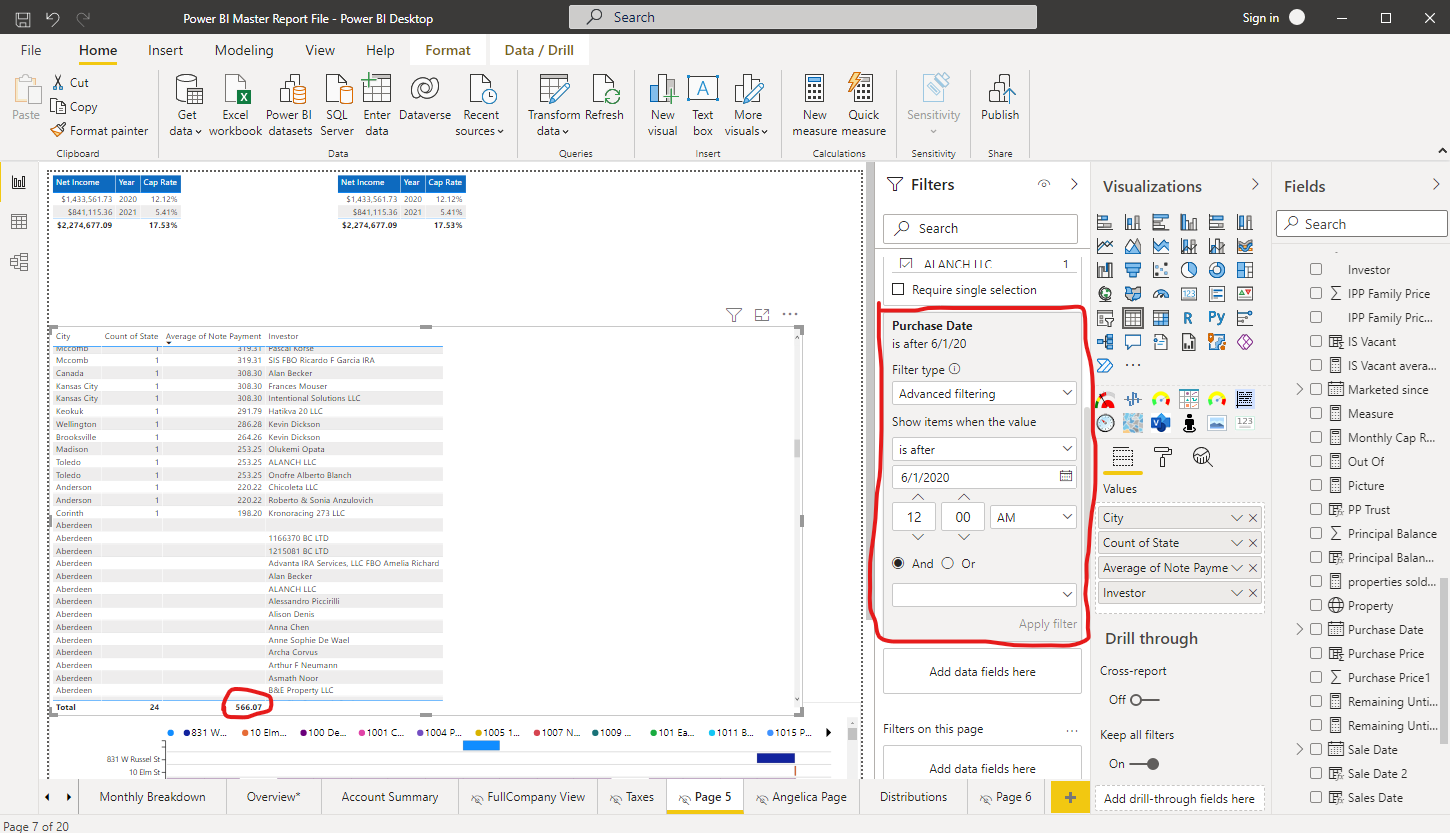Screen dimensions: 1450x833
Task: Toggle Keep all filters switch
Action: tap(1145, 764)
